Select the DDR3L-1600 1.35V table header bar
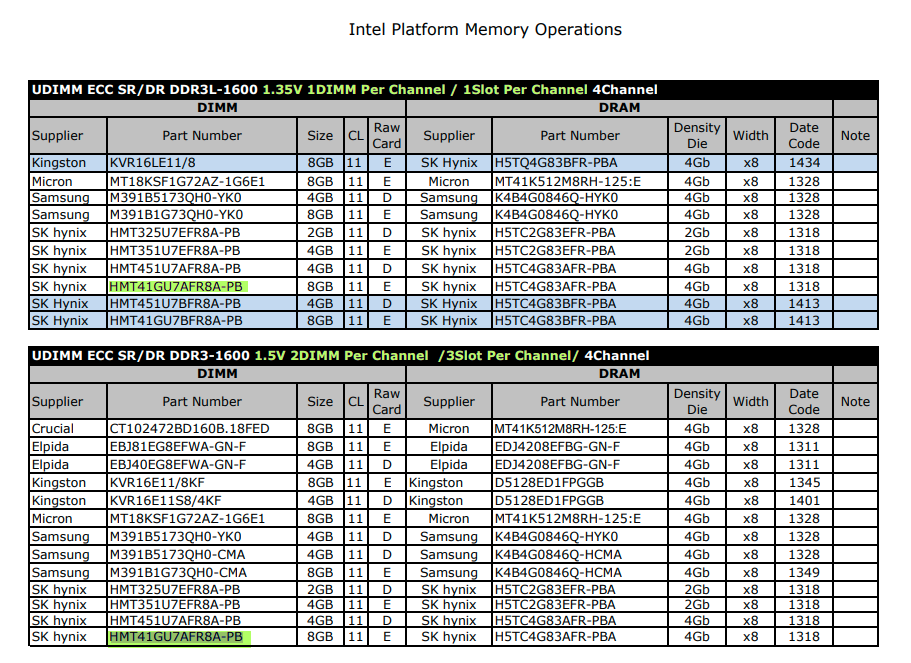The width and height of the screenshot is (911, 663). (453, 89)
